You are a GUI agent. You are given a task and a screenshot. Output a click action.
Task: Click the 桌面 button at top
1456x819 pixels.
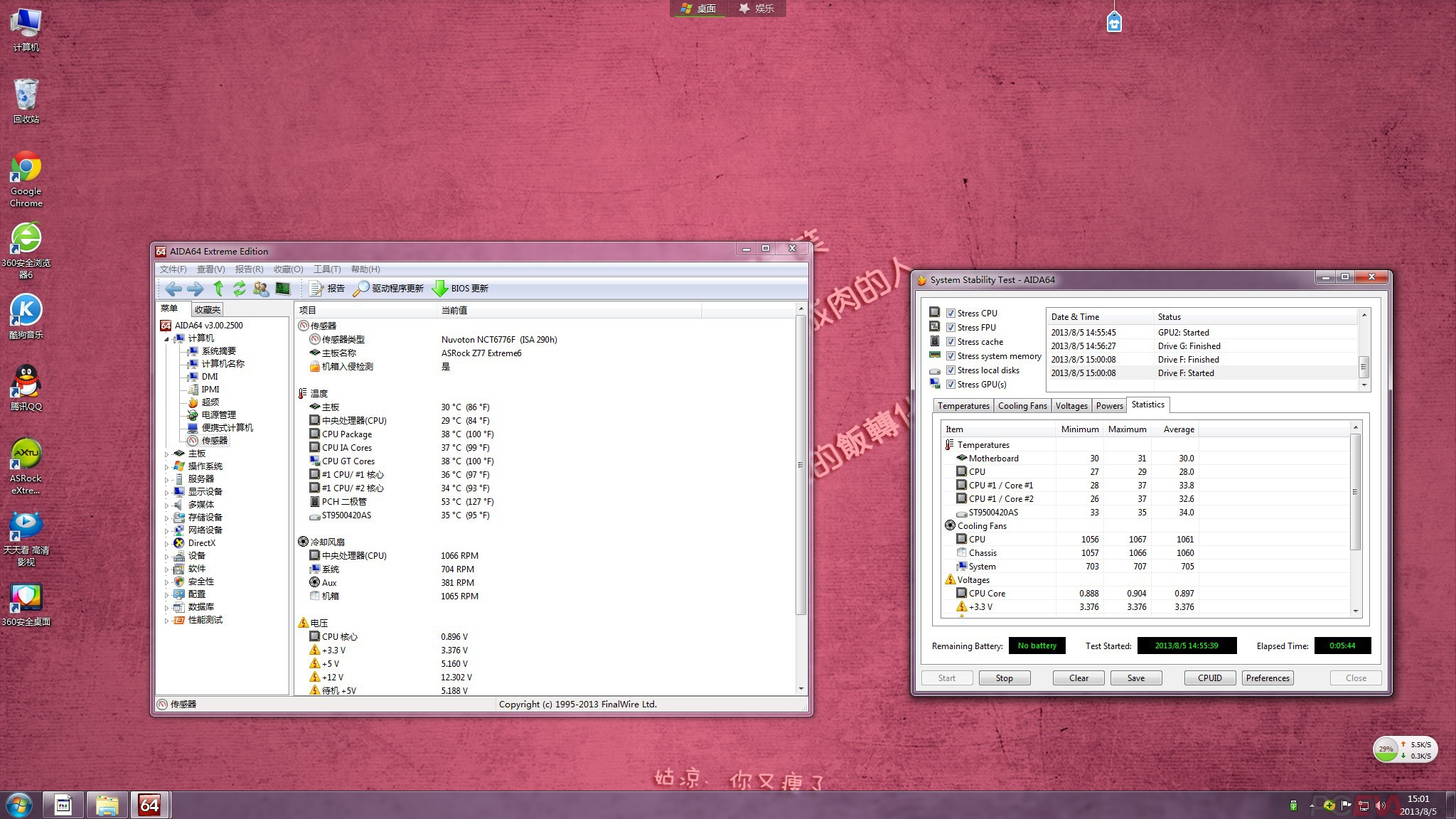point(697,9)
